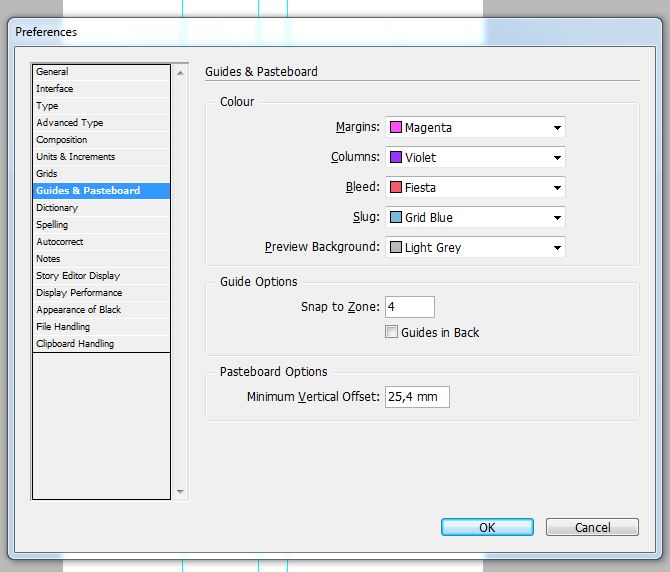
Task: Click the Magenta colour swatch
Action: pyautogui.click(x=396, y=127)
